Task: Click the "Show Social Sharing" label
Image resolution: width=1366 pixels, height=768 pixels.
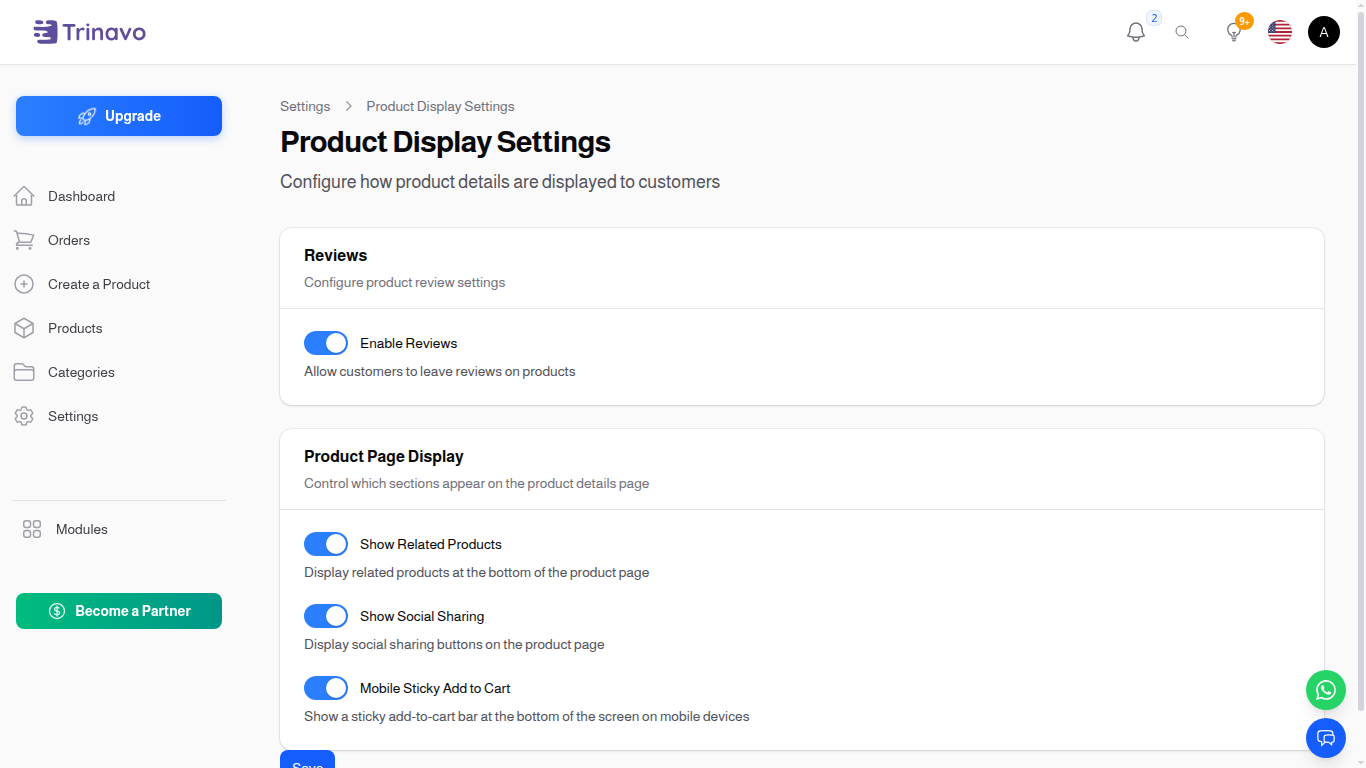Action: point(422,616)
